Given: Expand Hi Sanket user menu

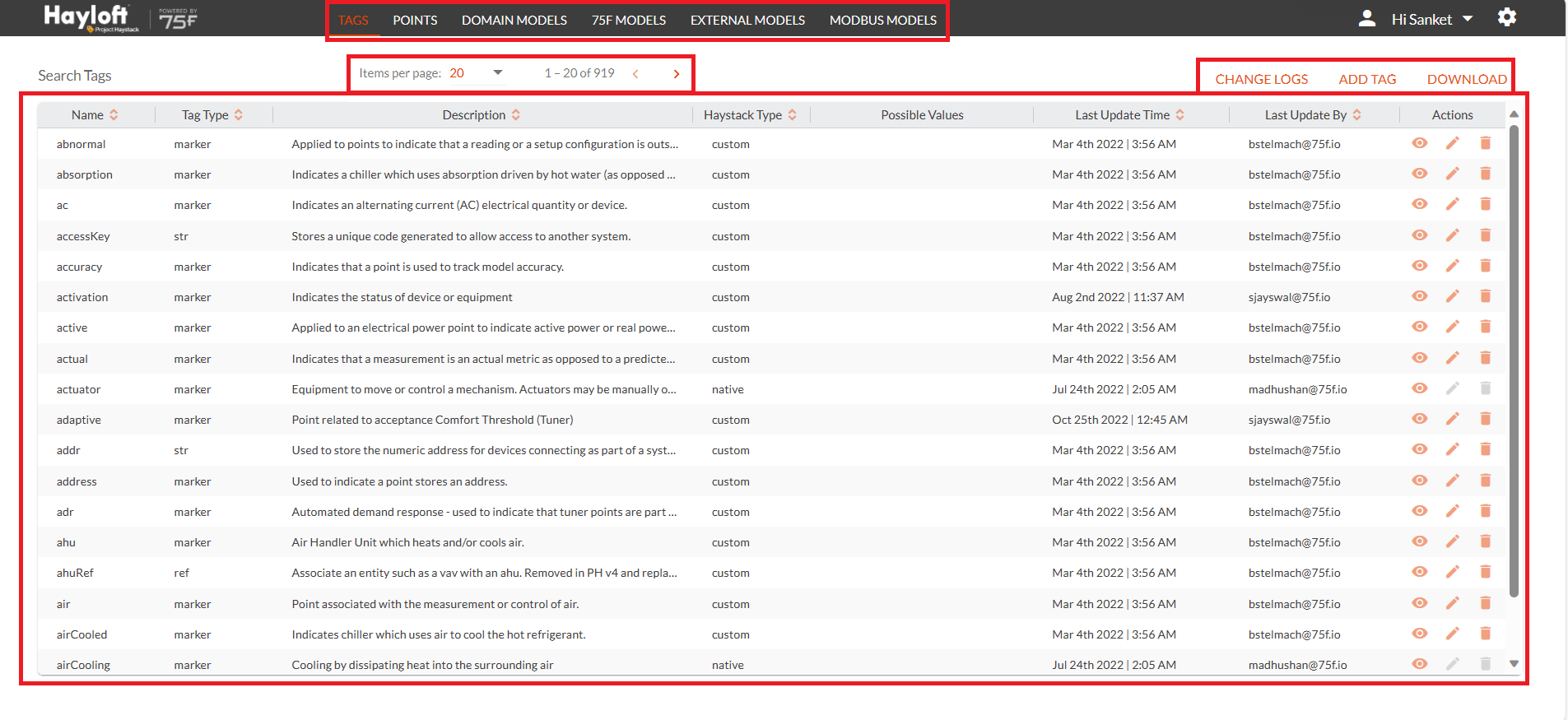Looking at the screenshot, I should pos(1431,19).
